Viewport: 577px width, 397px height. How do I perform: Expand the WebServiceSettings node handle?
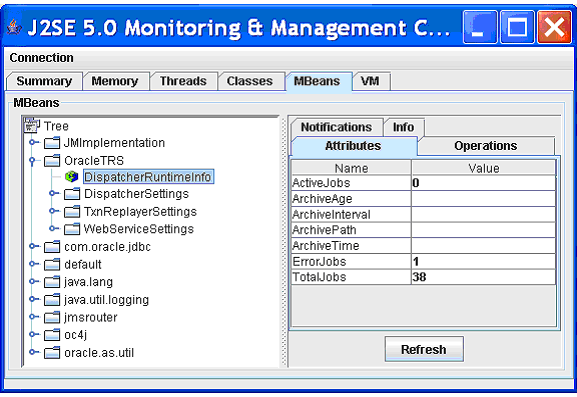pyautogui.click(x=54, y=228)
